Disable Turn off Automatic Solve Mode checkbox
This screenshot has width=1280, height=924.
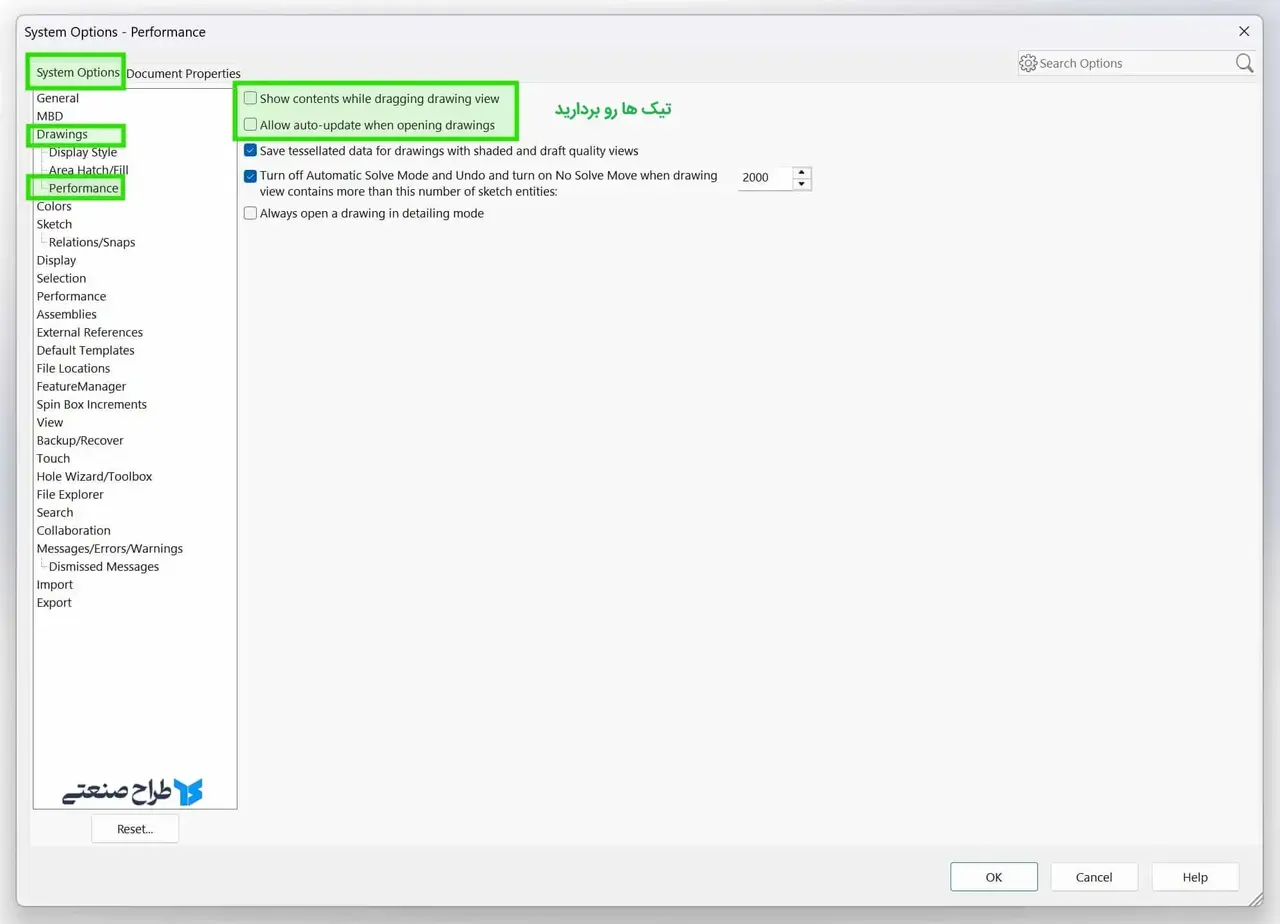(251, 176)
